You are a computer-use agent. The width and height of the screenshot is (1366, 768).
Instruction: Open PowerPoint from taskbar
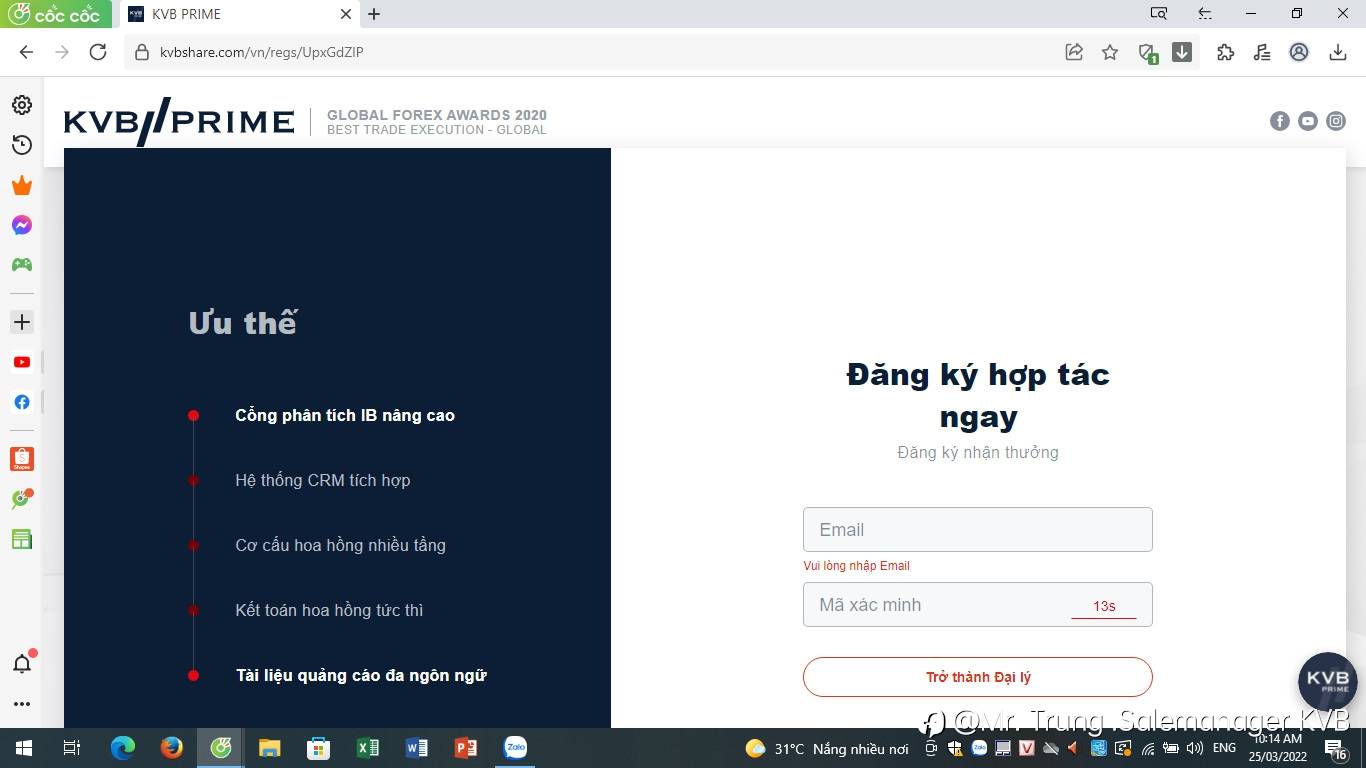(465, 748)
